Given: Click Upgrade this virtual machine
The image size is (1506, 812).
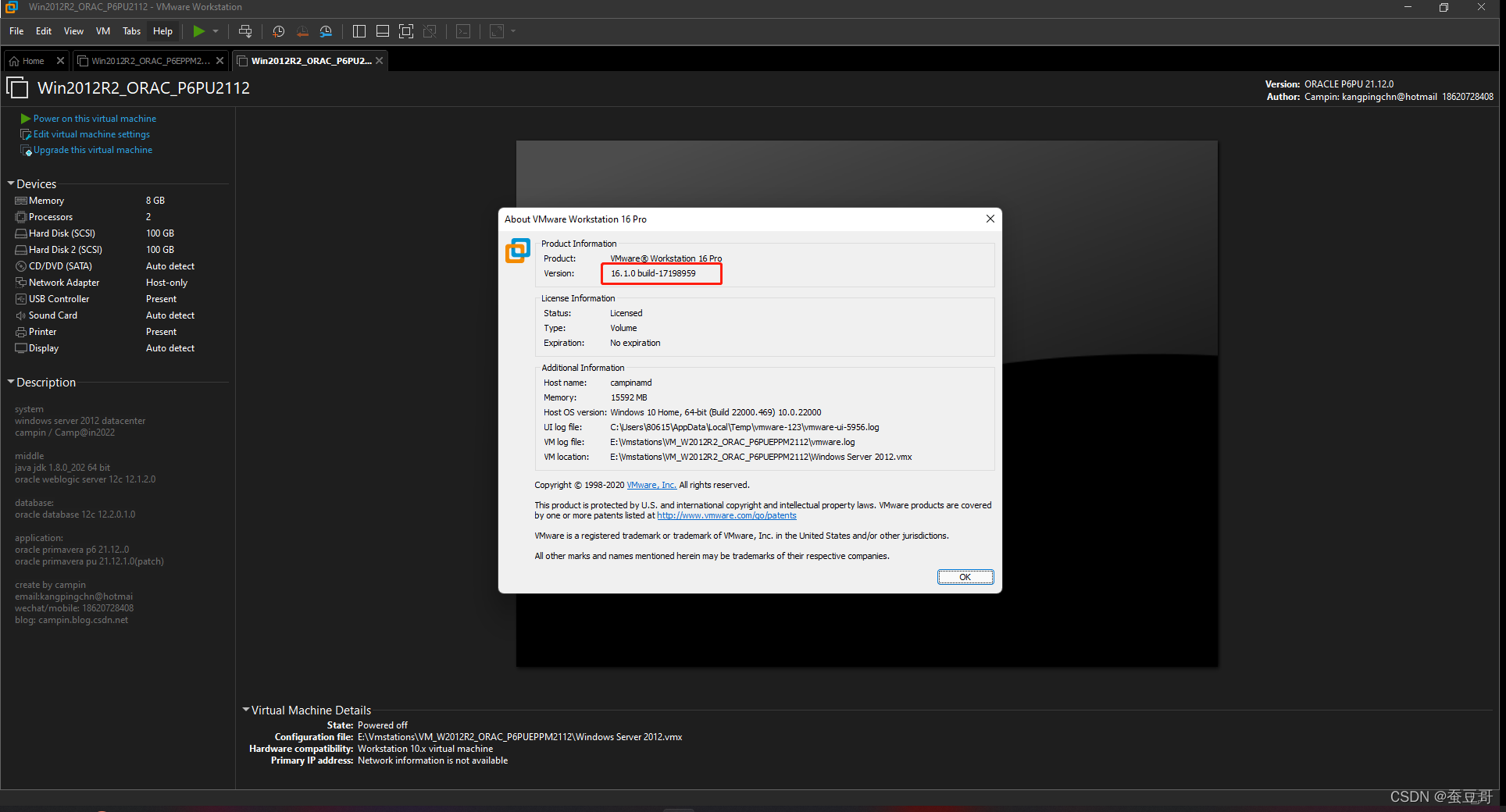Looking at the screenshot, I should click(92, 149).
